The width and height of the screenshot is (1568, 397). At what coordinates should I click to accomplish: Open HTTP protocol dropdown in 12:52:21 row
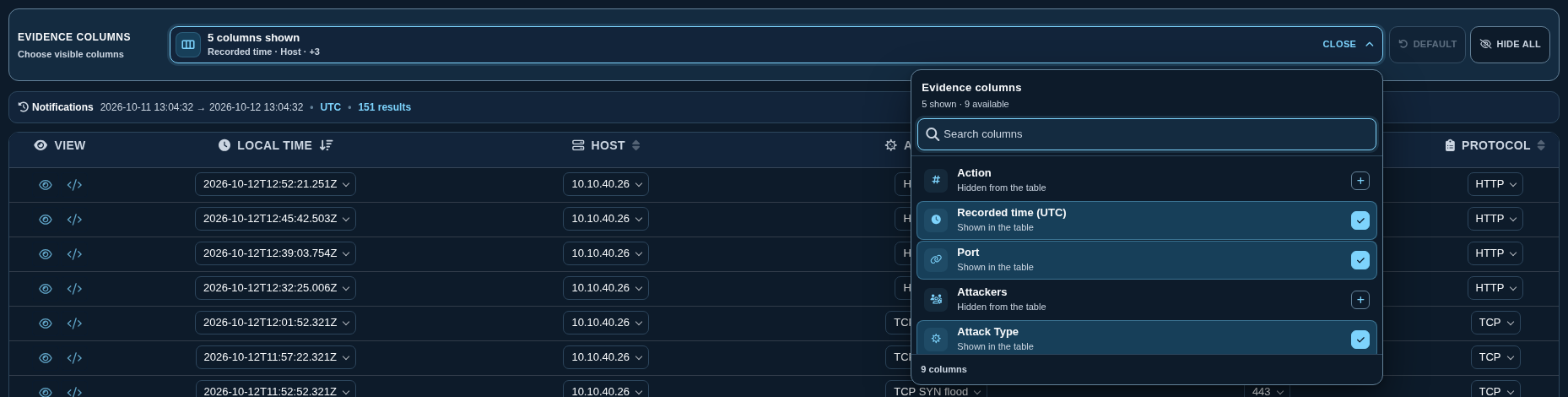point(1495,184)
